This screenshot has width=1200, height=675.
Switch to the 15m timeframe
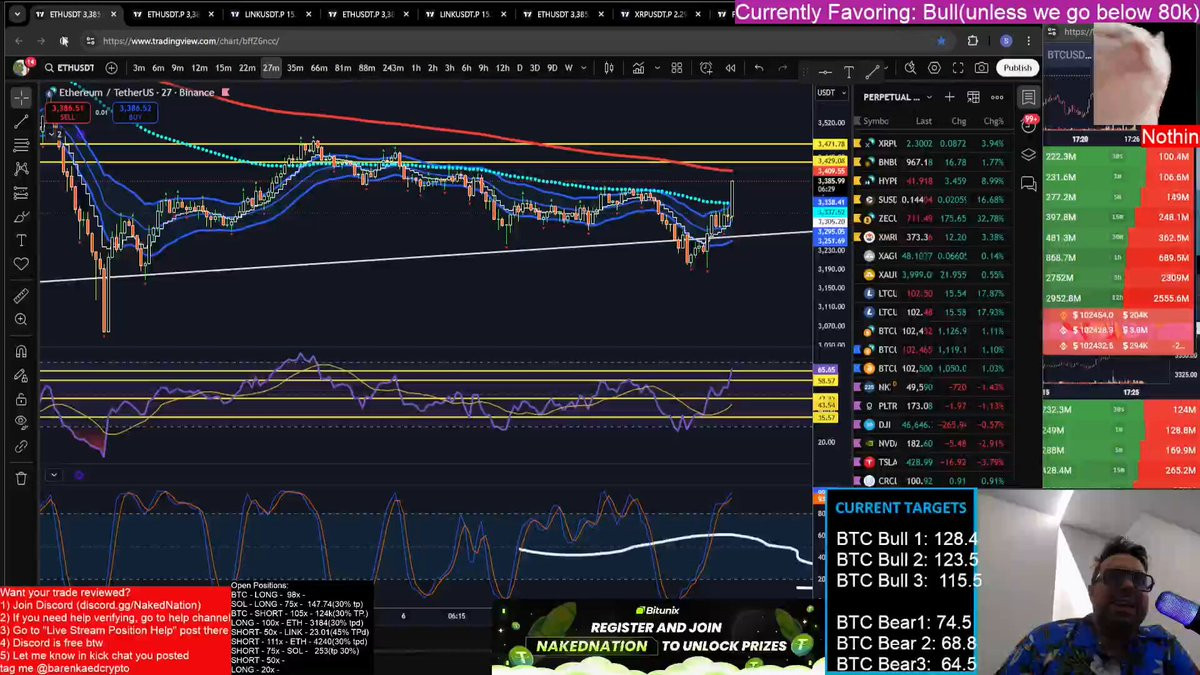point(224,68)
